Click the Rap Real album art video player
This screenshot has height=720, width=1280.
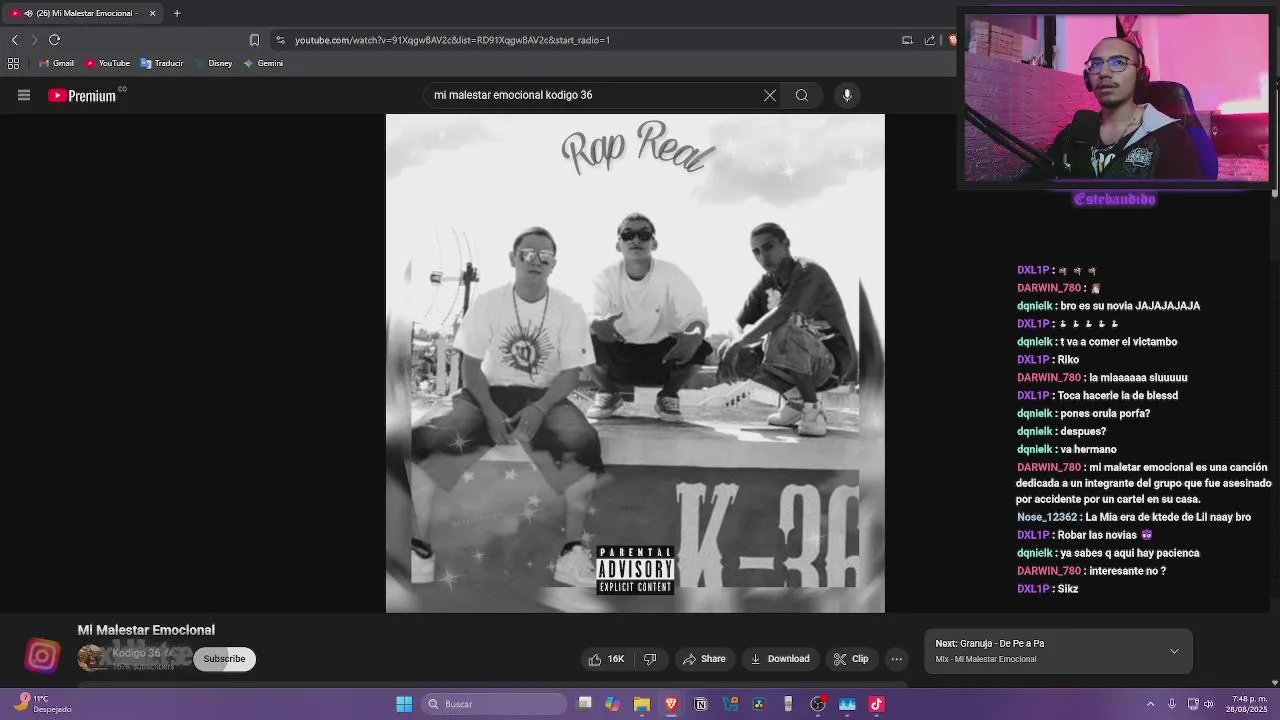[635, 363]
